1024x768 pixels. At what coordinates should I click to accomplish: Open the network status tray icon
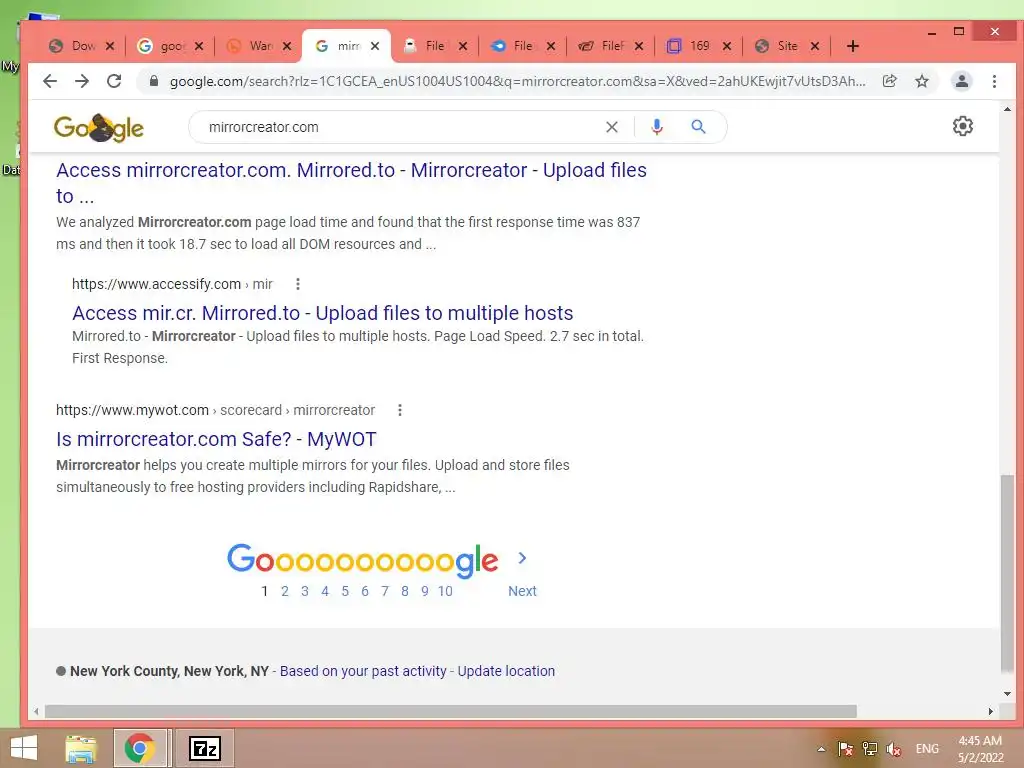869,749
